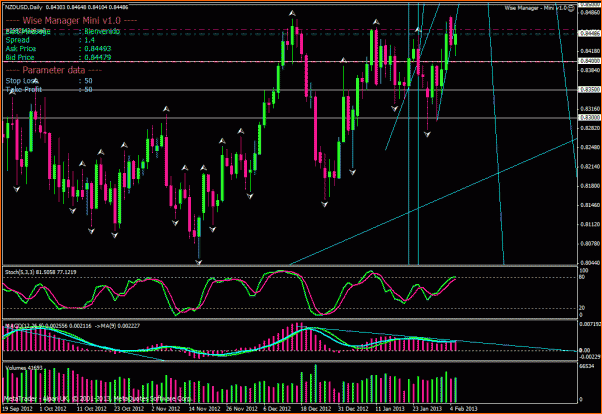Select the value 50 in the Take Profit row
Screen dimensions: 602x414
pyautogui.click(x=88, y=89)
